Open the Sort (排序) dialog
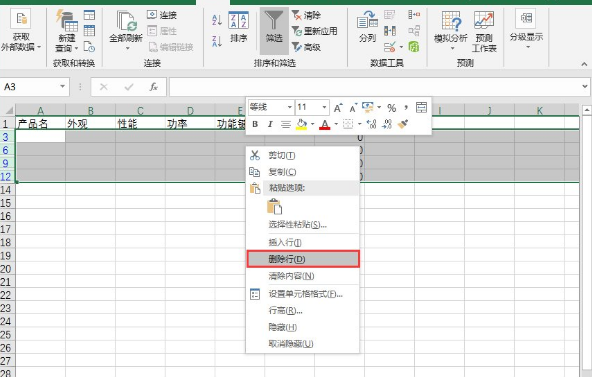This screenshot has height=377, width=592. click(239, 27)
